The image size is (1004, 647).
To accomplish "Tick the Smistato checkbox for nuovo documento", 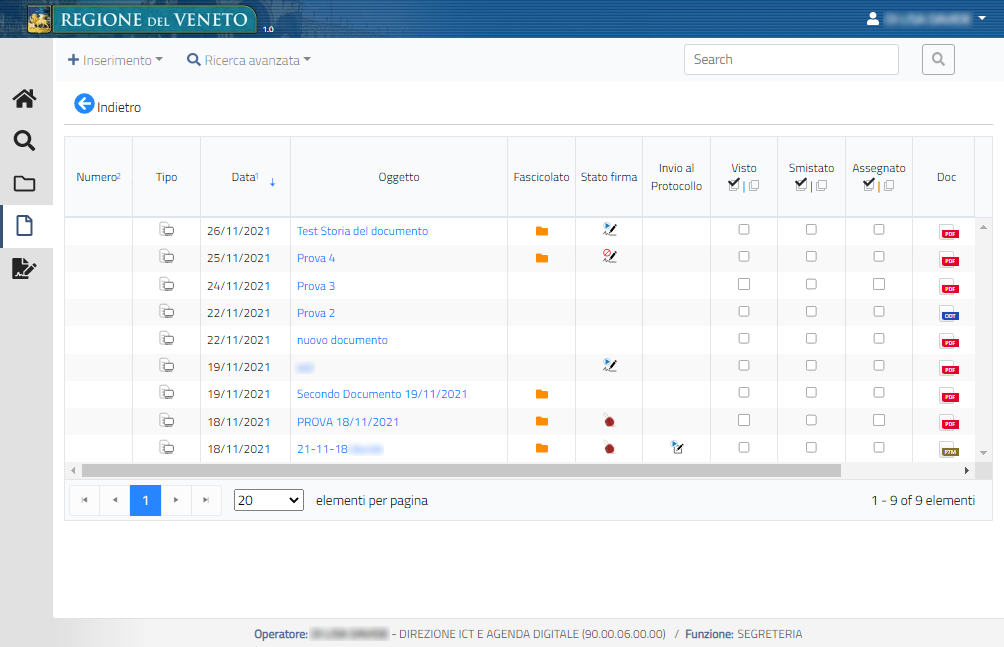I will pyautogui.click(x=811, y=338).
